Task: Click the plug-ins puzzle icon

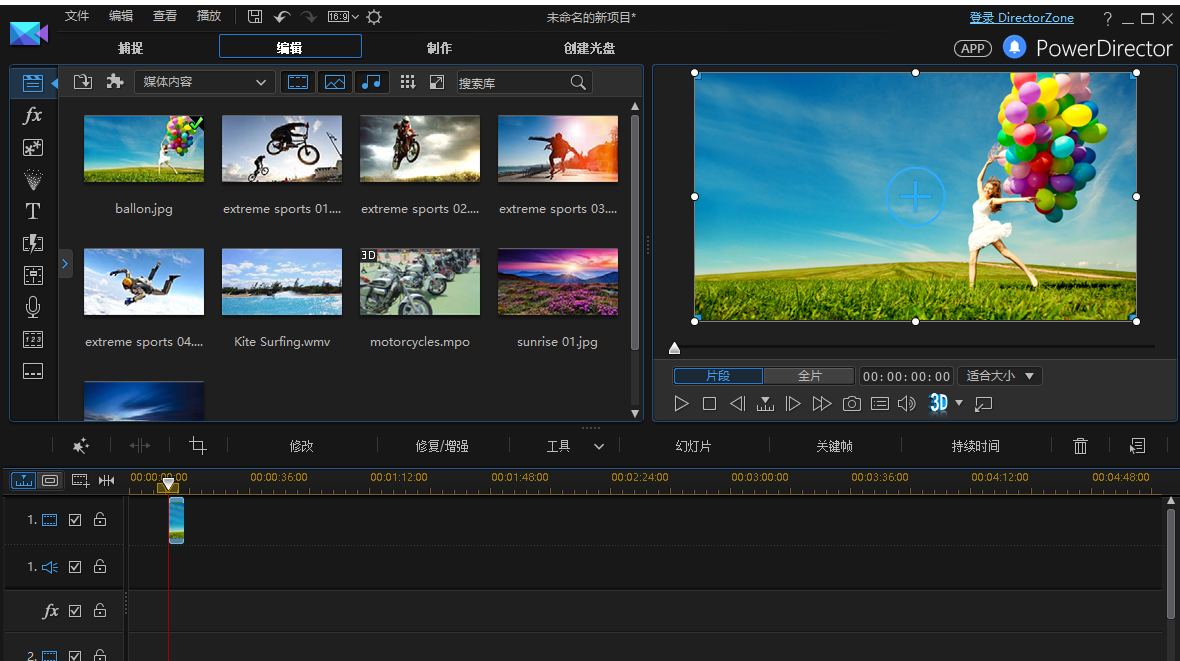Action: tap(114, 82)
